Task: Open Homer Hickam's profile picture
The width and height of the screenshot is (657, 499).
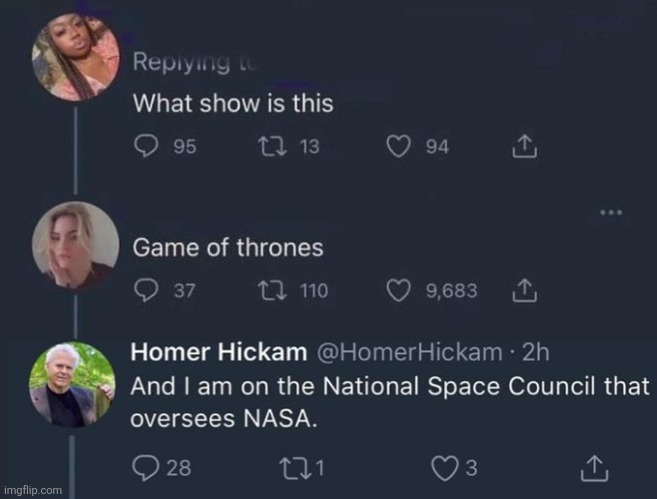Action: click(x=75, y=385)
